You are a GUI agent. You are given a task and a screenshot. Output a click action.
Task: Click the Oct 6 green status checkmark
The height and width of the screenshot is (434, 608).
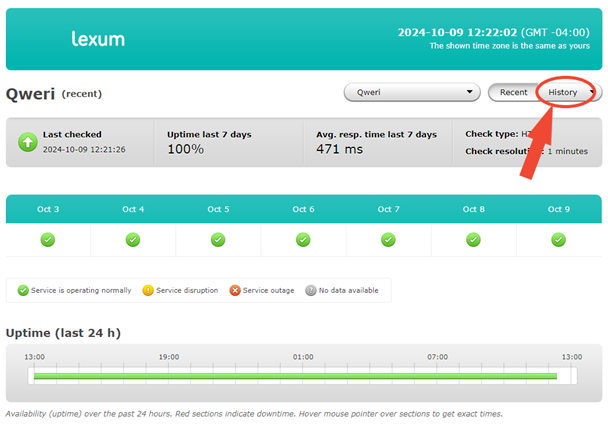(303, 240)
